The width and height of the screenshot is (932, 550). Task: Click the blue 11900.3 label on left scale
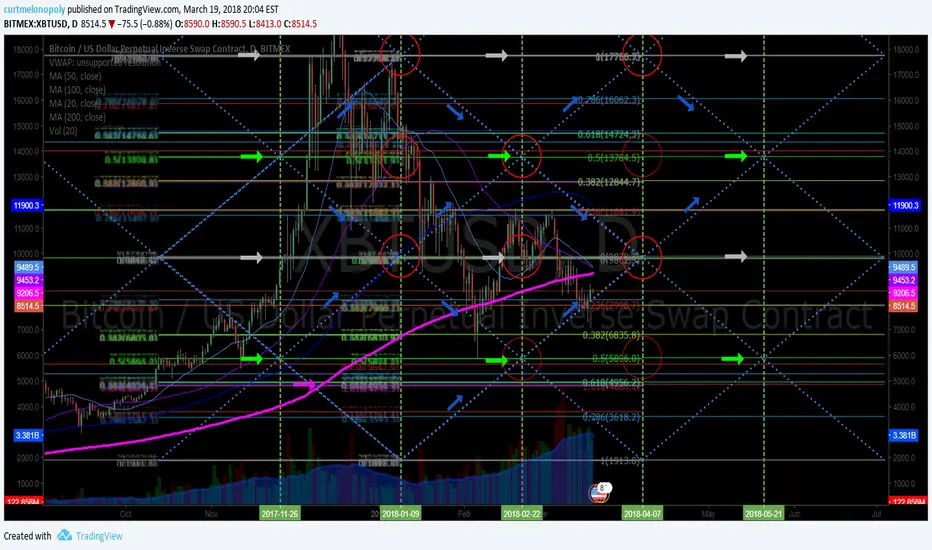[26, 205]
